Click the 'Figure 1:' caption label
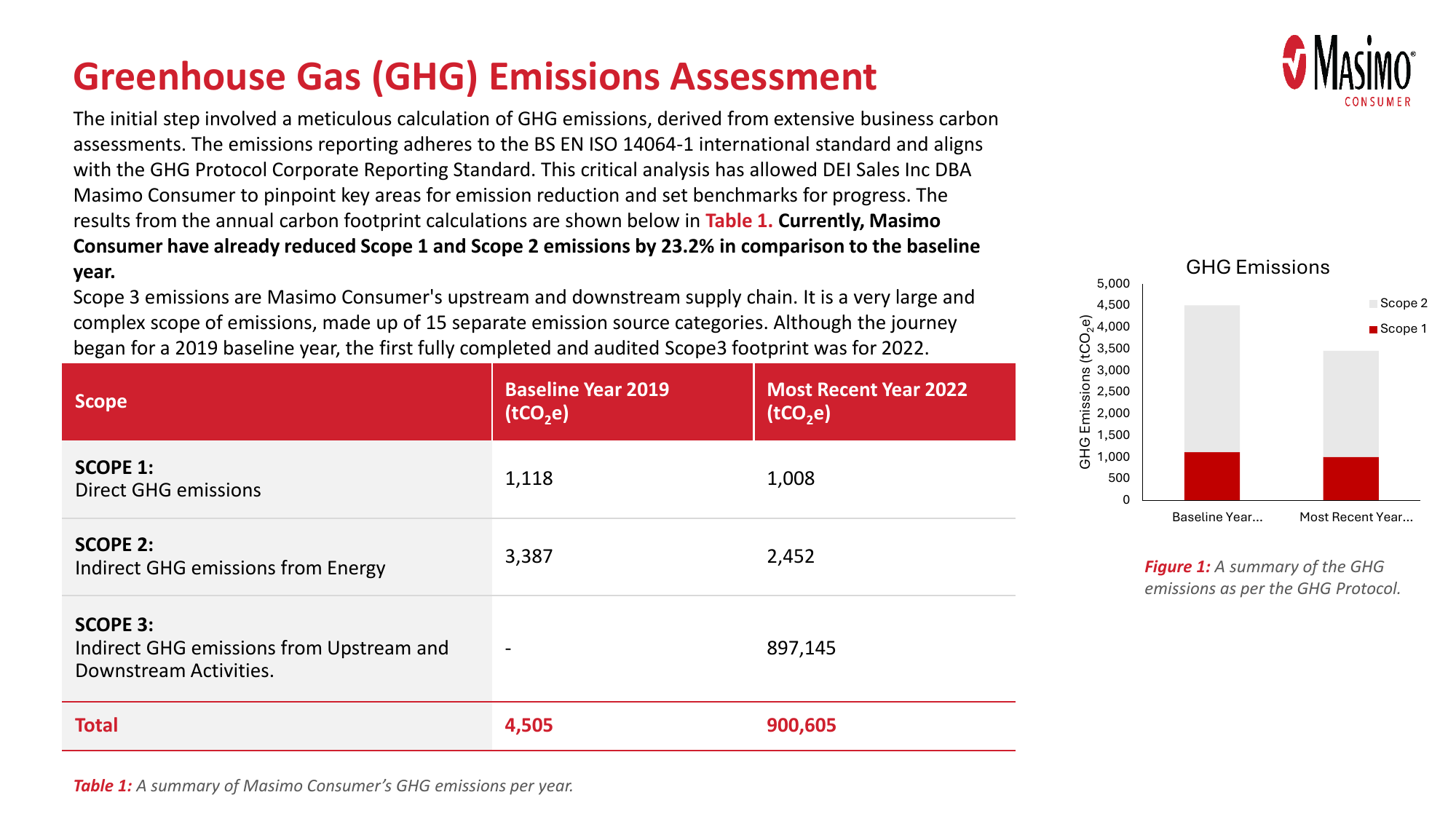This screenshot has width=1456, height=819. pyautogui.click(x=1177, y=566)
